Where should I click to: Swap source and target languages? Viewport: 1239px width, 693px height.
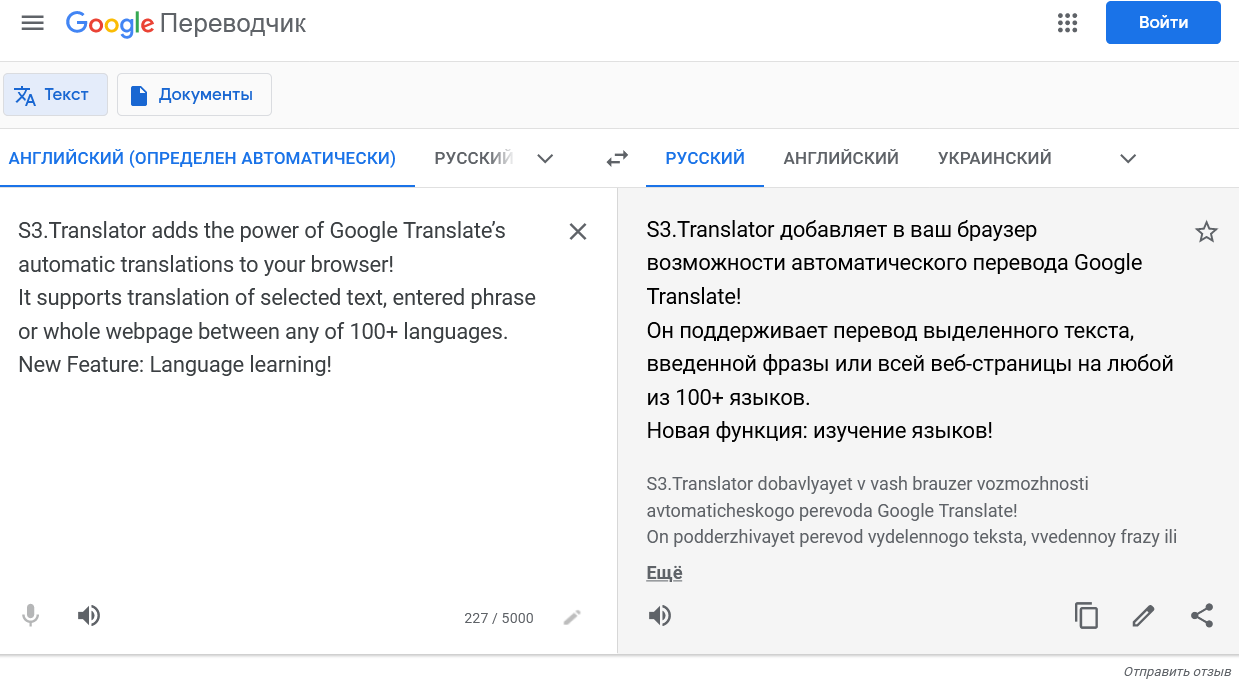click(617, 158)
